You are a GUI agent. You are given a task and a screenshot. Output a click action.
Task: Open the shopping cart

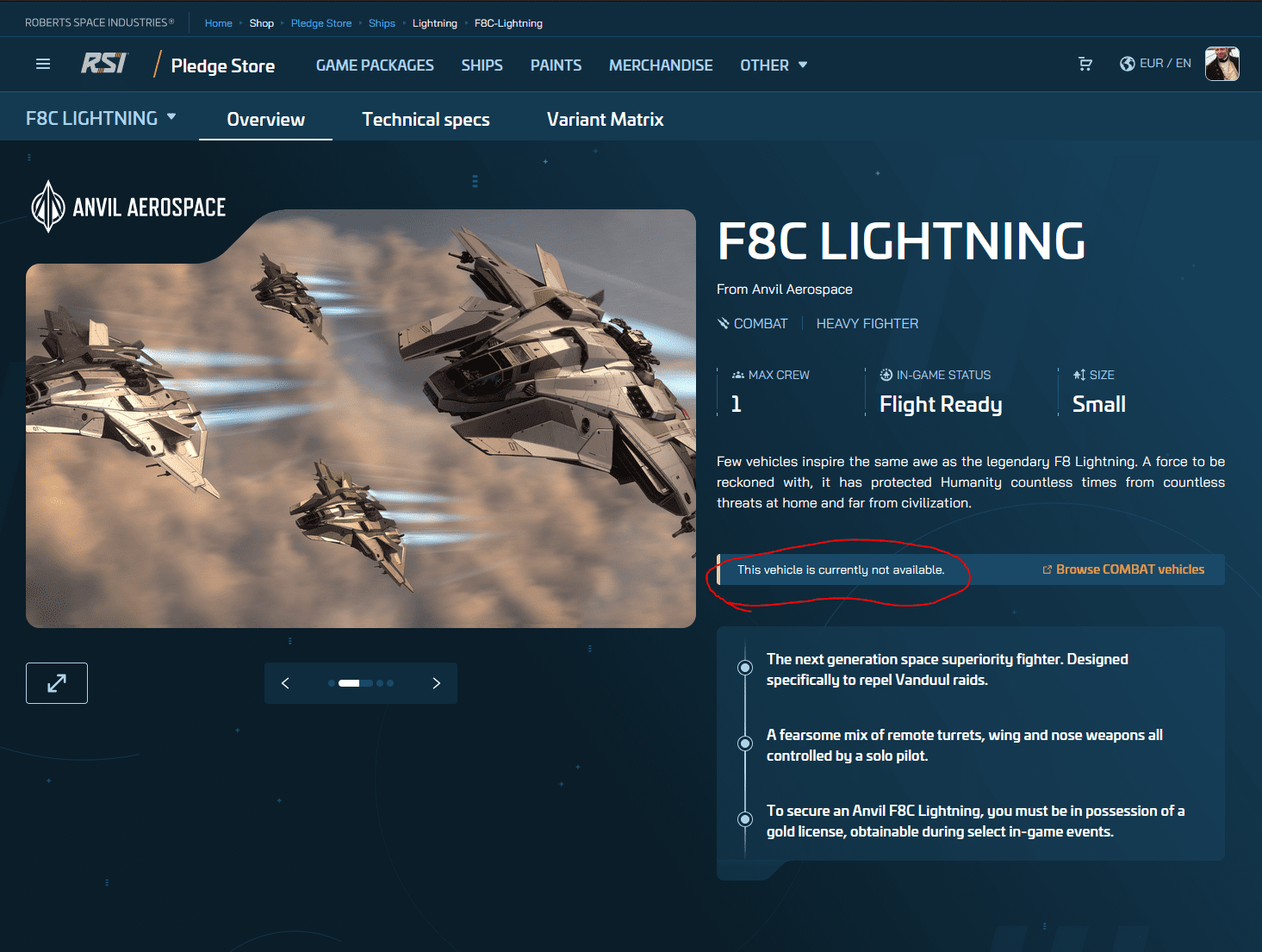coord(1085,64)
